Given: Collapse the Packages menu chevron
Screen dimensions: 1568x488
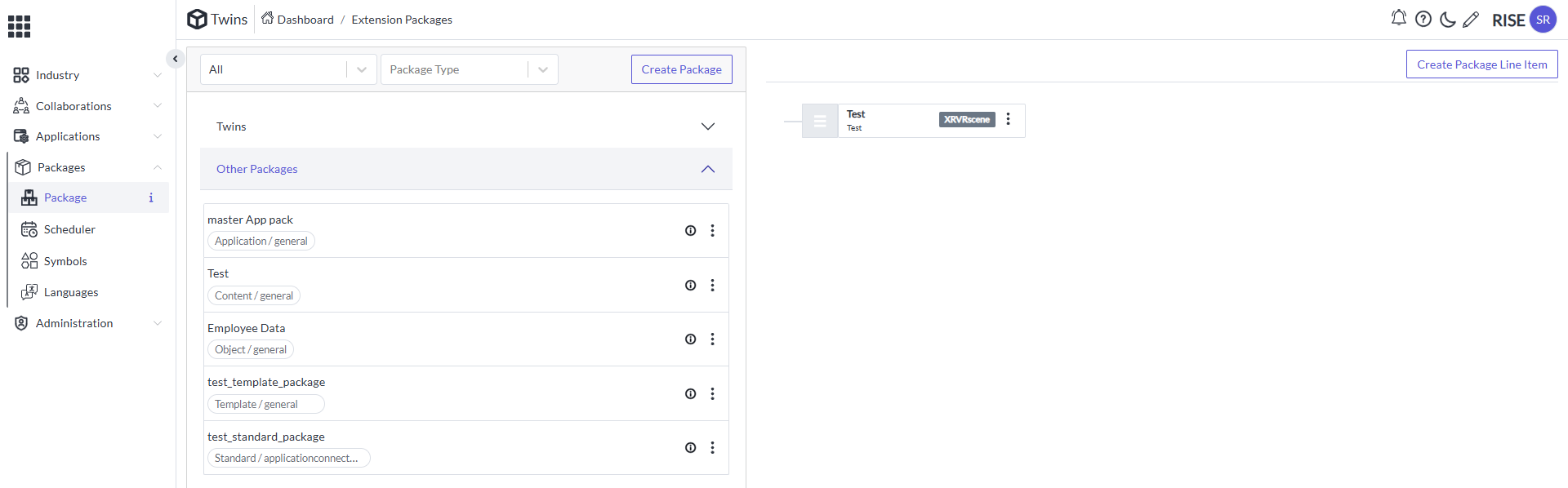Looking at the screenshot, I should pos(158,167).
